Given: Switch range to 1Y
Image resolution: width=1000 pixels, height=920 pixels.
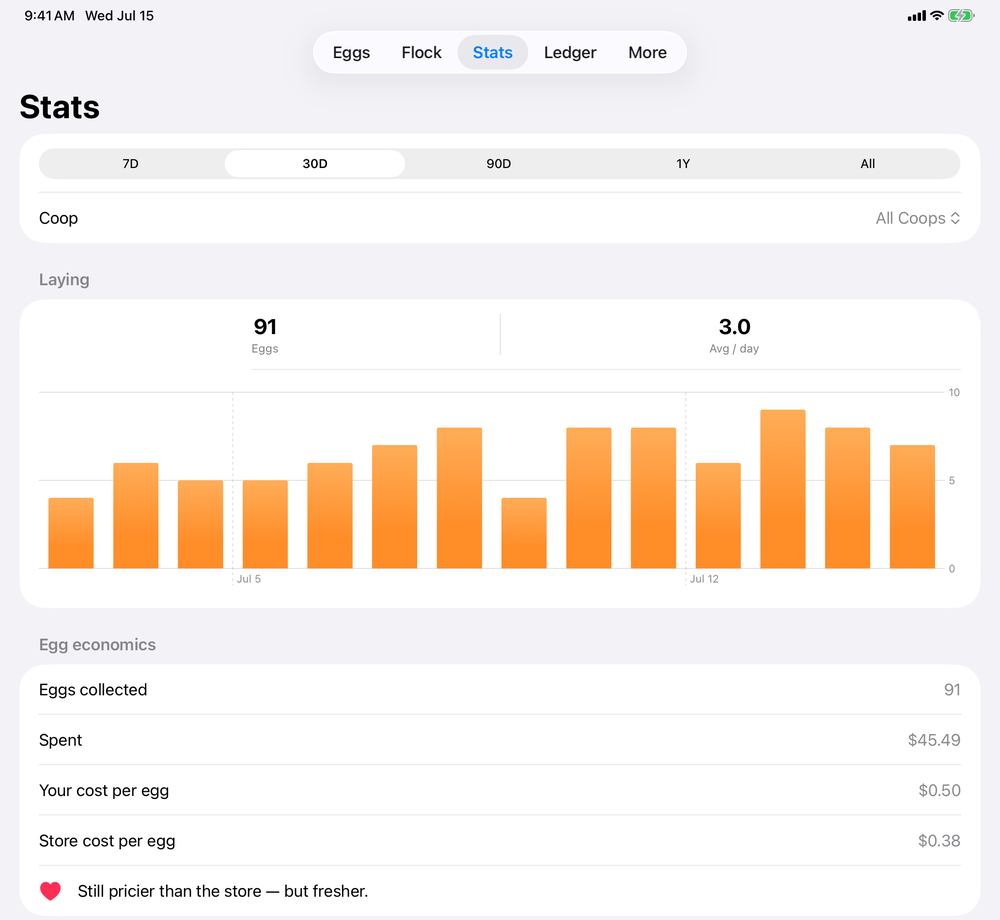Looking at the screenshot, I should point(683,164).
